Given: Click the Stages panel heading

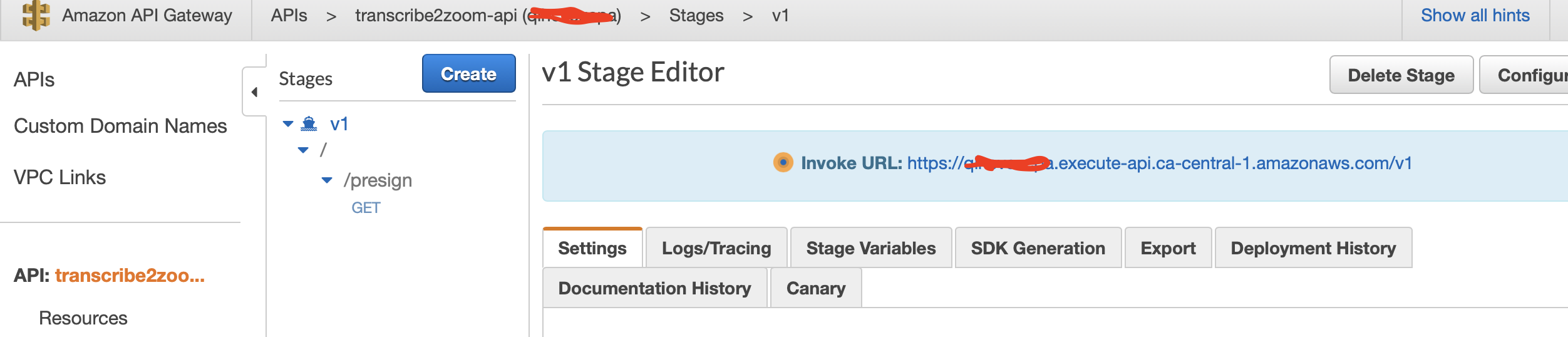Looking at the screenshot, I should pyautogui.click(x=306, y=79).
